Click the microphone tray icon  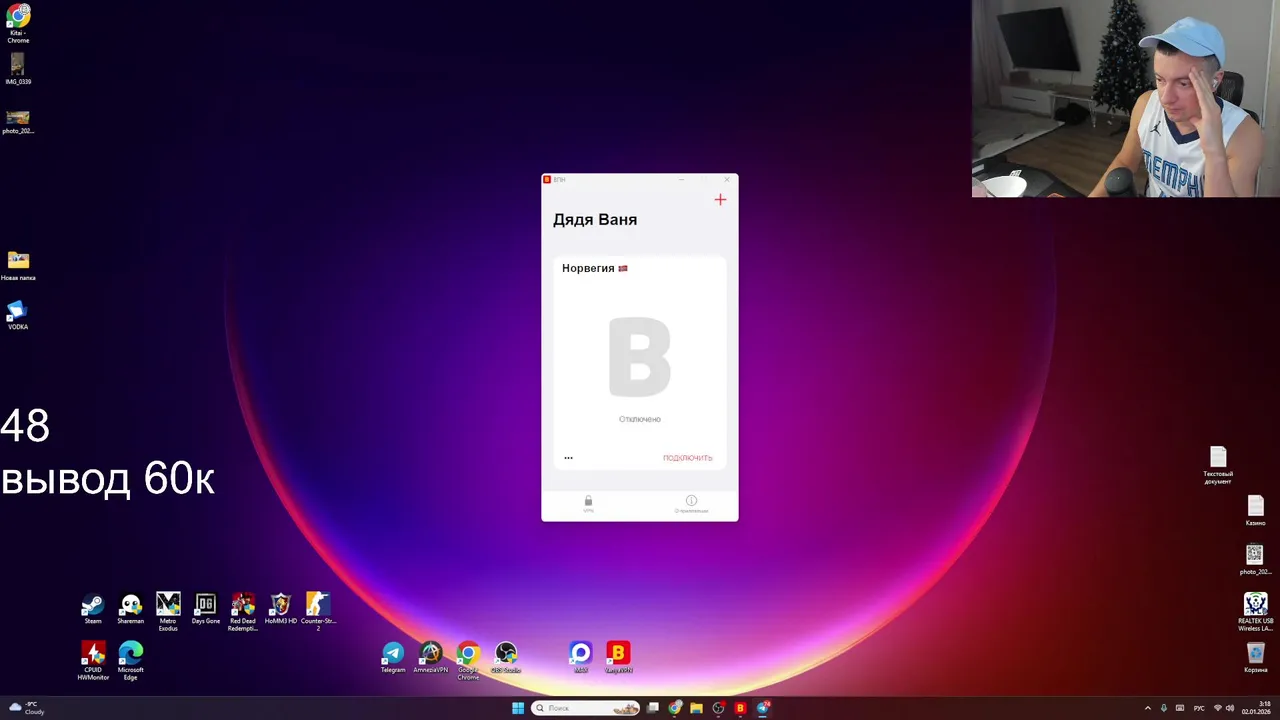[x=1163, y=708]
